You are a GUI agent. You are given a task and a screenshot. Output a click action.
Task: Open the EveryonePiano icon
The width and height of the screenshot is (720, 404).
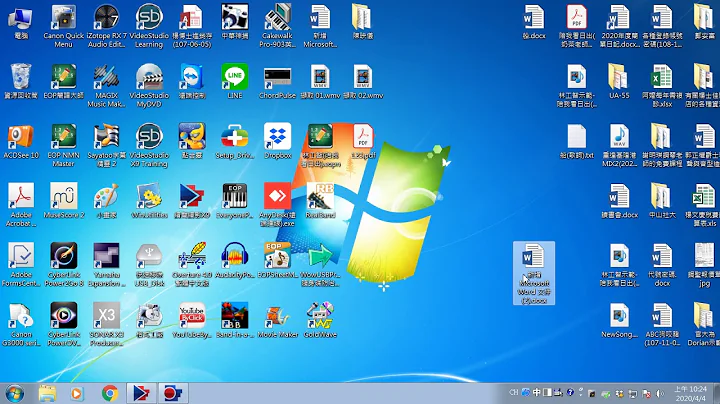(235, 201)
